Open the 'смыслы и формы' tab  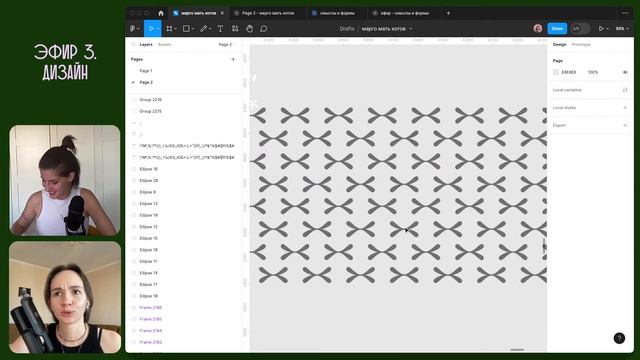point(337,13)
